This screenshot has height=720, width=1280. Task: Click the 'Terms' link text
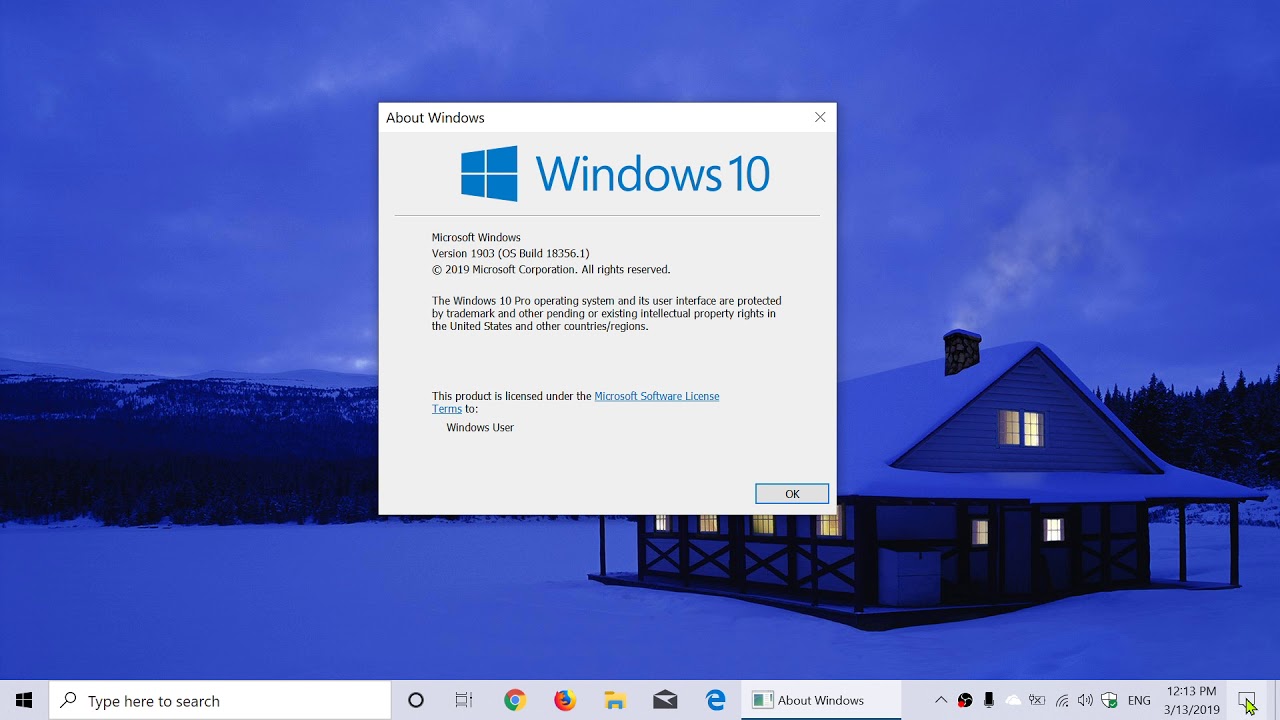tap(447, 409)
